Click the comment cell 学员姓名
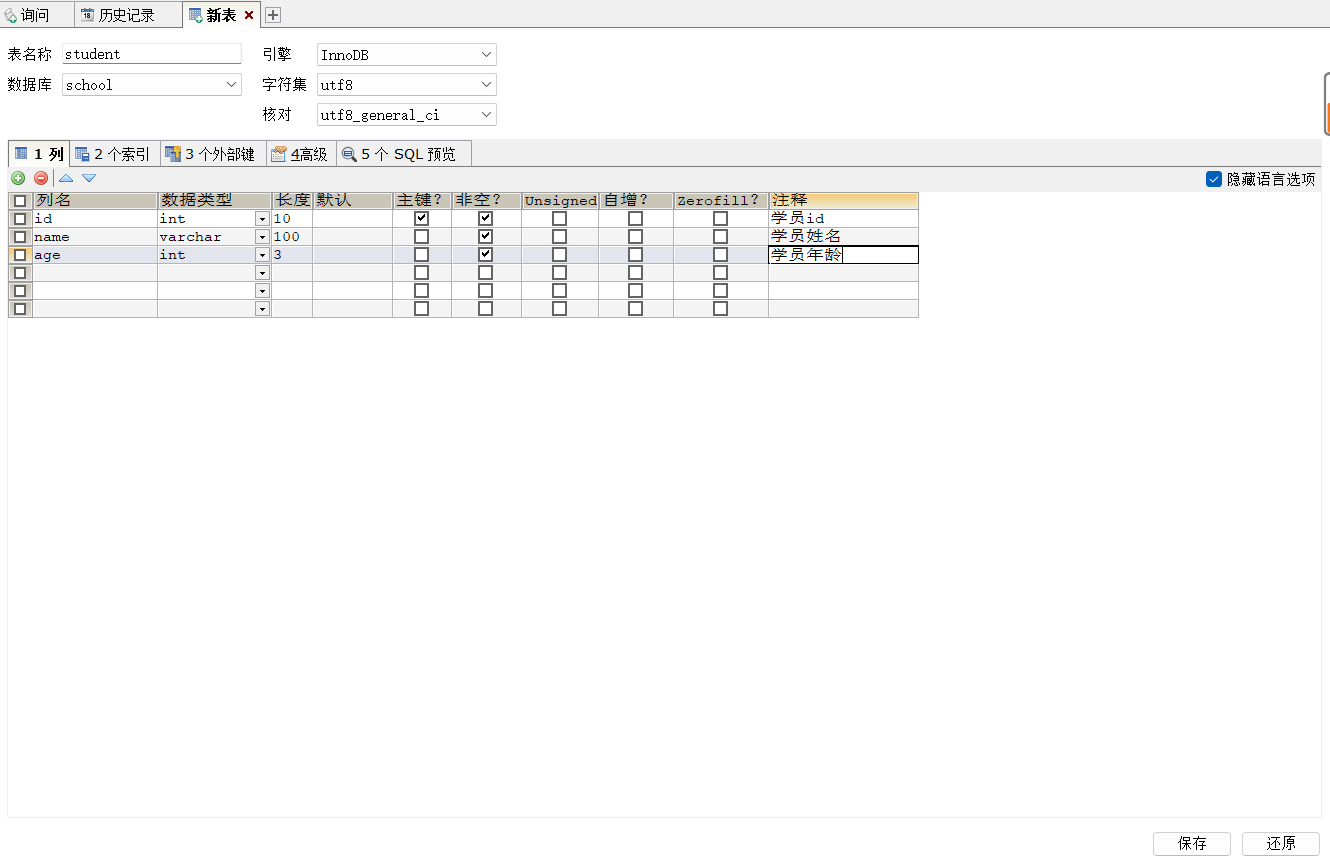Screen dimensions: 1330x858 [843, 236]
